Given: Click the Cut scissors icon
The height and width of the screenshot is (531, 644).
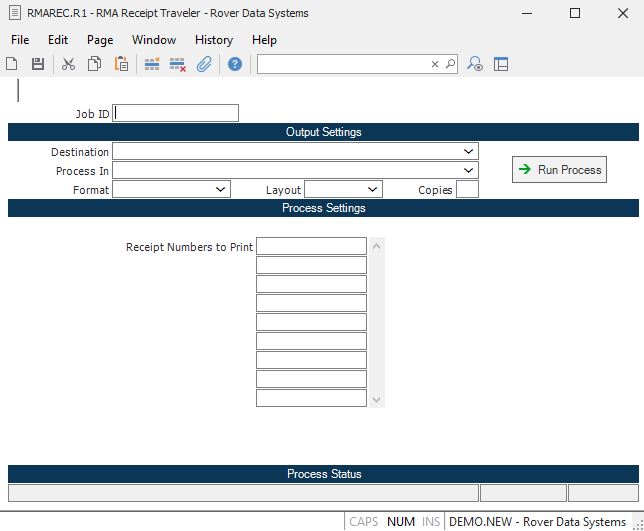Looking at the screenshot, I should point(68,64).
